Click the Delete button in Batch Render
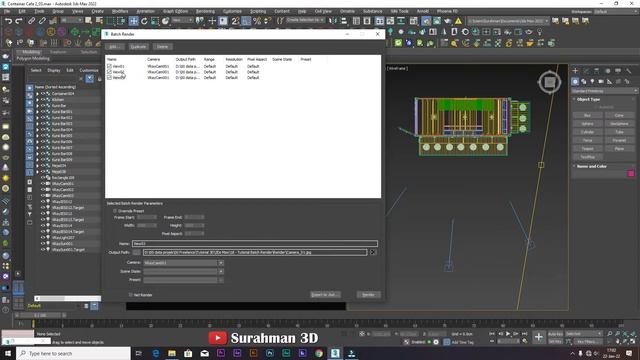640x360 pixels. pos(162,47)
